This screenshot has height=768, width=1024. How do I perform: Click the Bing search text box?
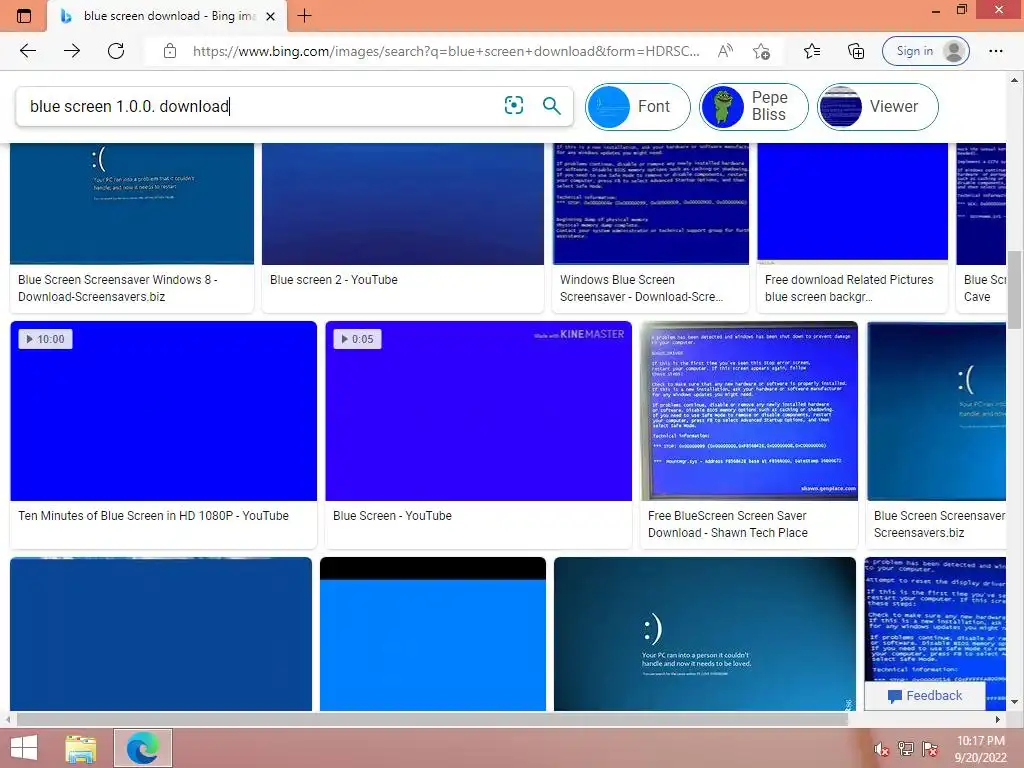tap(261, 106)
